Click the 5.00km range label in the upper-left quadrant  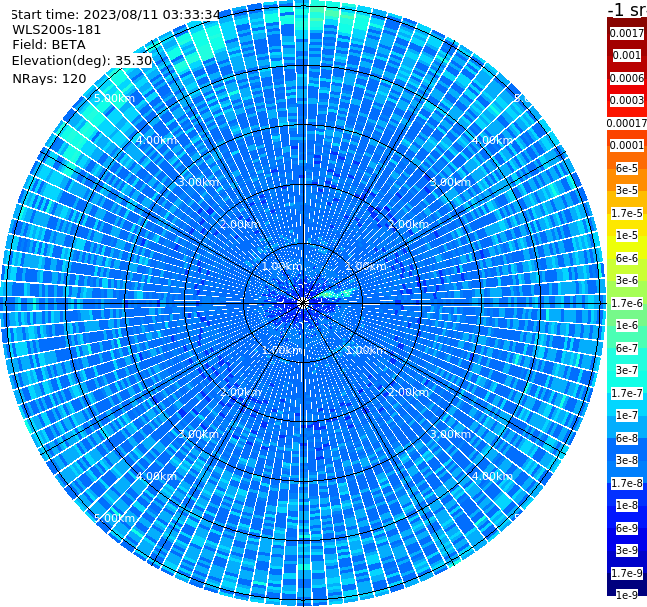114,98
